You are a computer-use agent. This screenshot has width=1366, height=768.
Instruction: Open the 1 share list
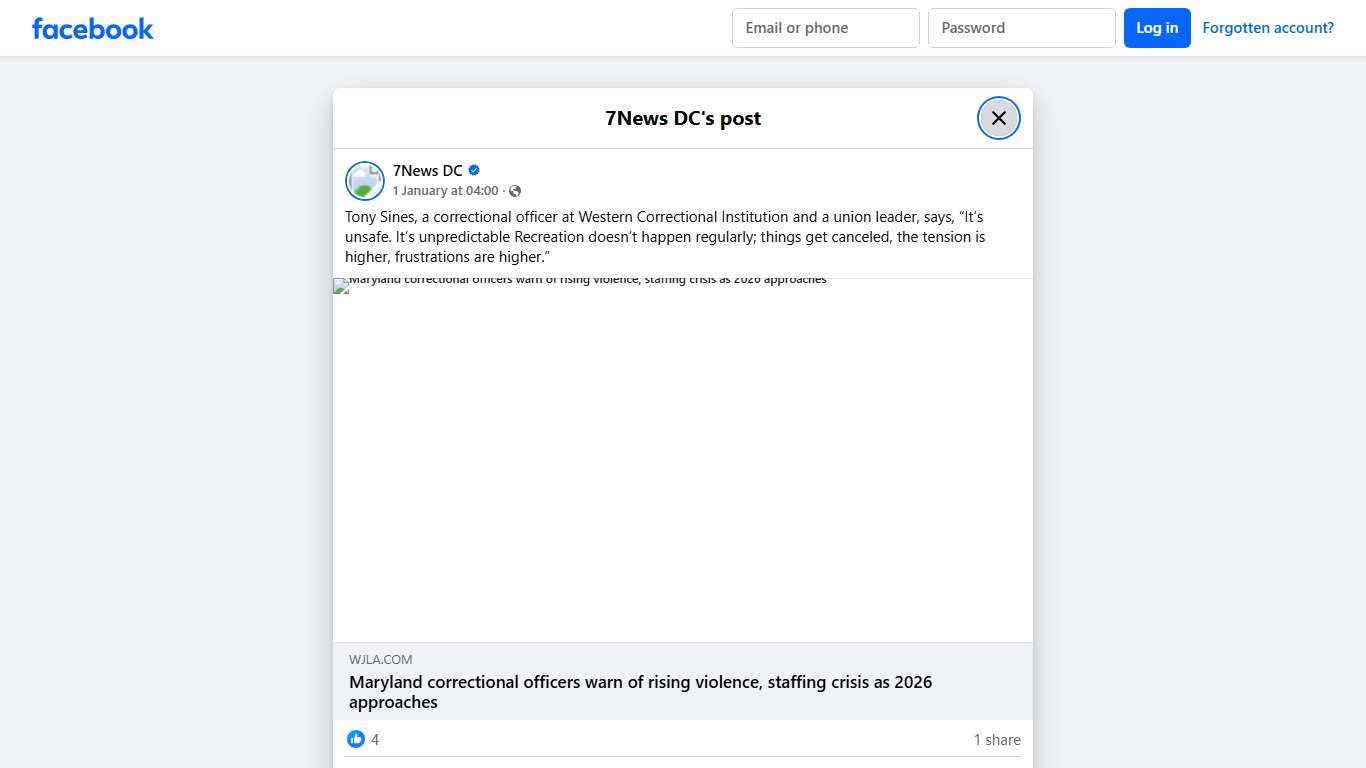(x=996, y=740)
